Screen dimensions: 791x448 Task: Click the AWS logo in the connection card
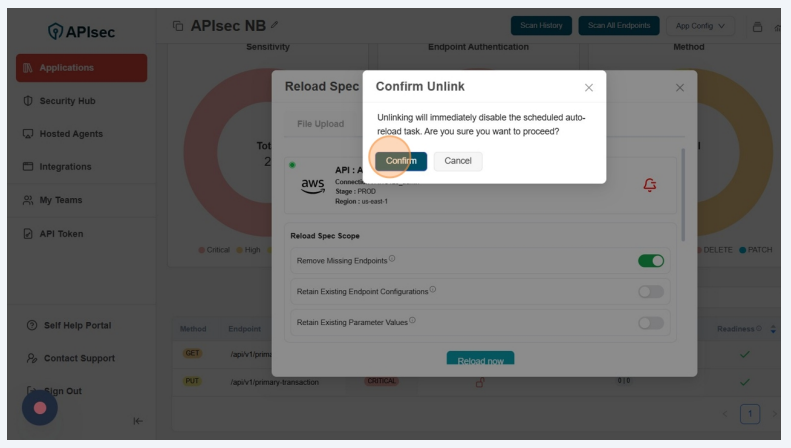pyautogui.click(x=312, y=185)
